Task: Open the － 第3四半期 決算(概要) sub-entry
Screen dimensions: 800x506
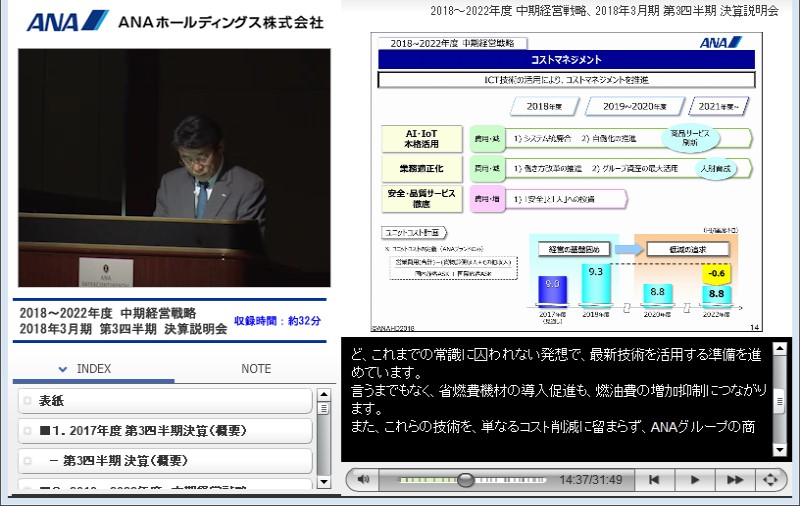Action: coord(165,461)
